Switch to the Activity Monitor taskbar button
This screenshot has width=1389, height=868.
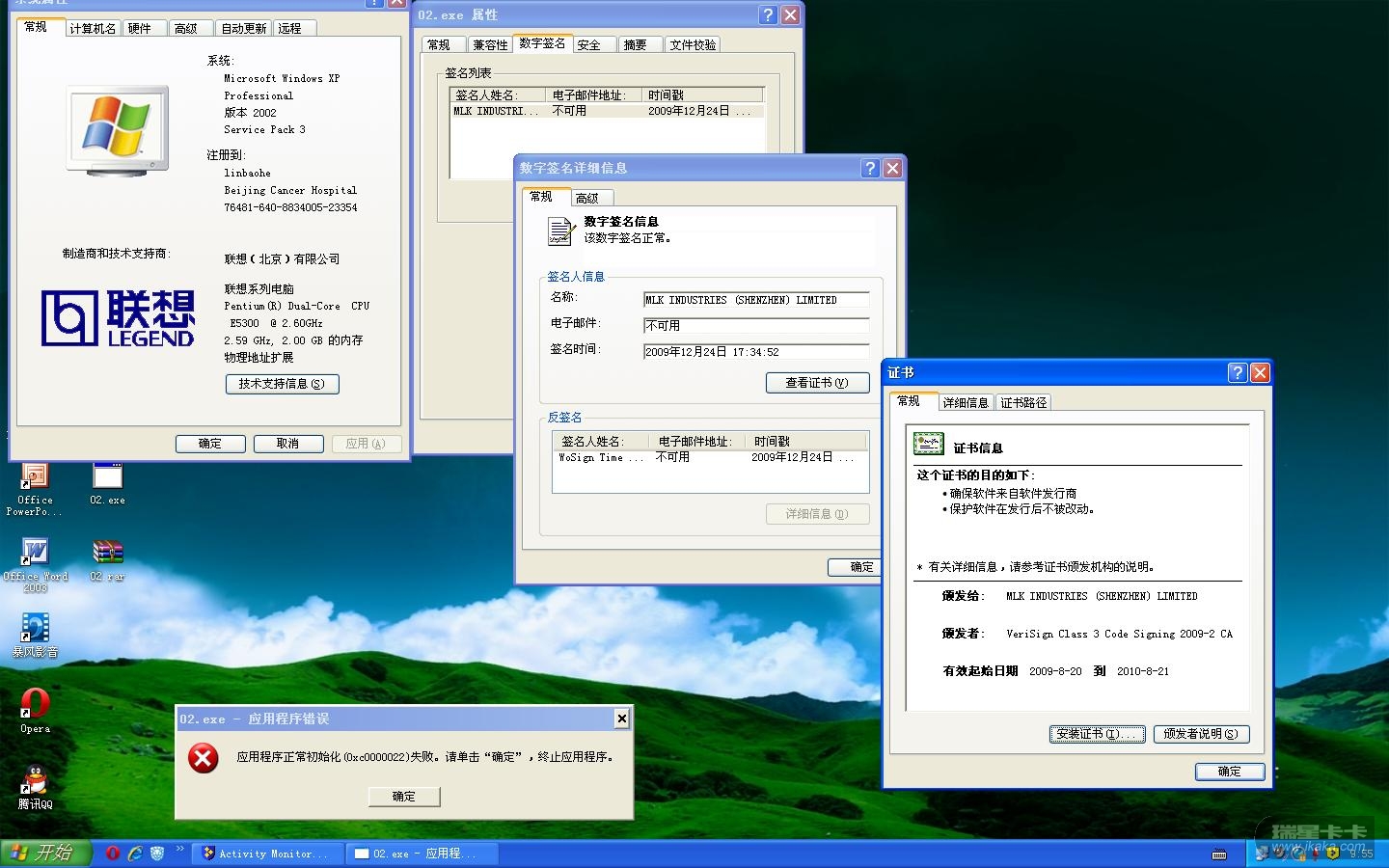tap(265, 854)
